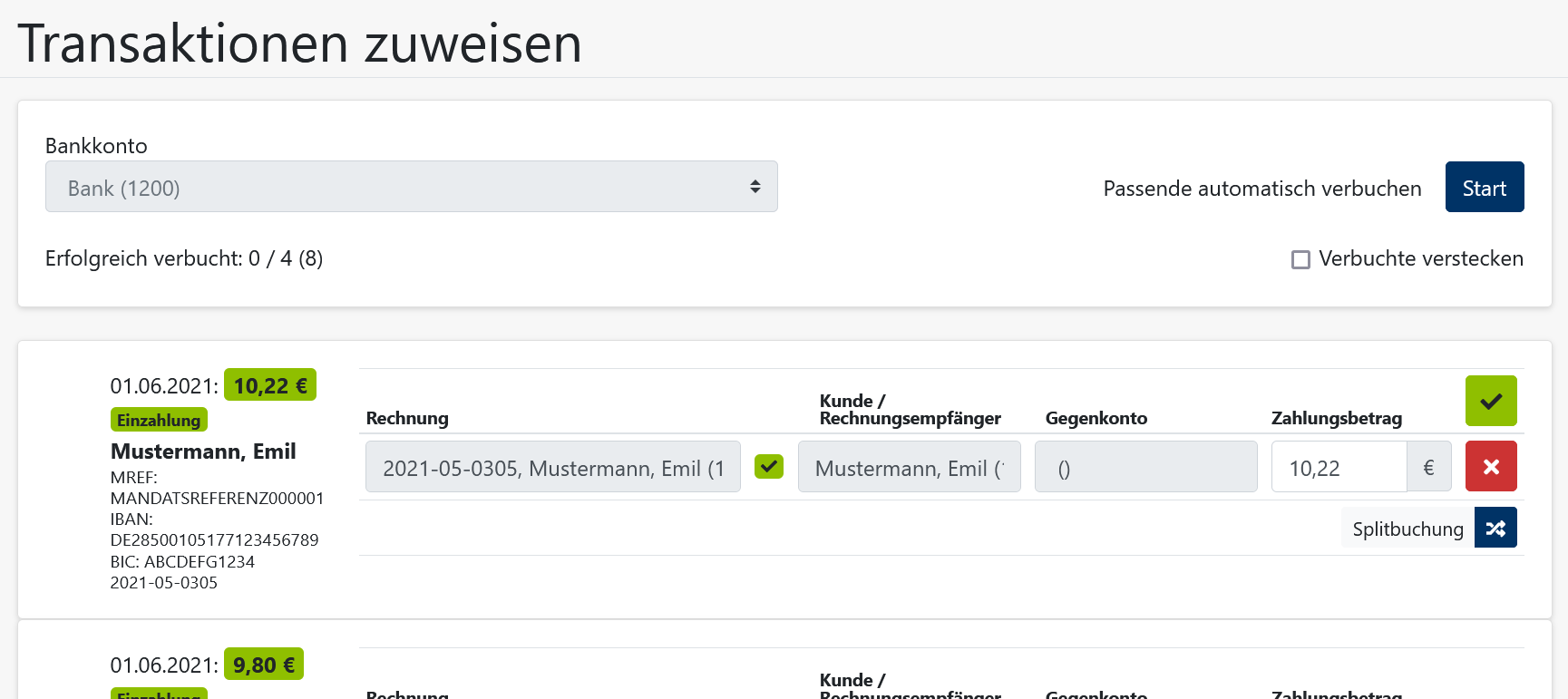The height and width of the screenshot is (699, 1568).
Task: Confirm booking with the green checkmark button
Action: [1491, 401]
